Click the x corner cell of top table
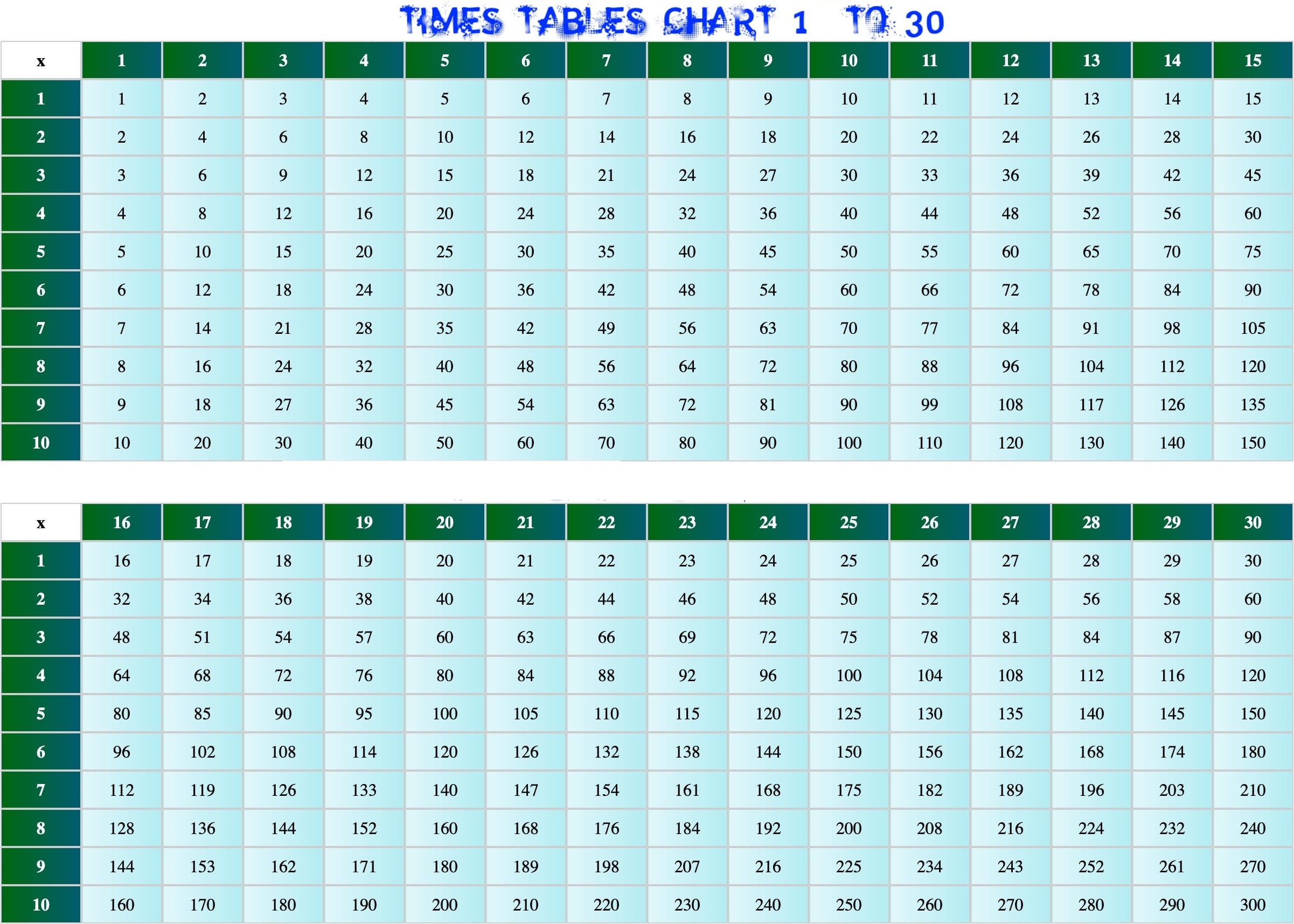Screen dimensions: 1294x924 coord(41,61)
